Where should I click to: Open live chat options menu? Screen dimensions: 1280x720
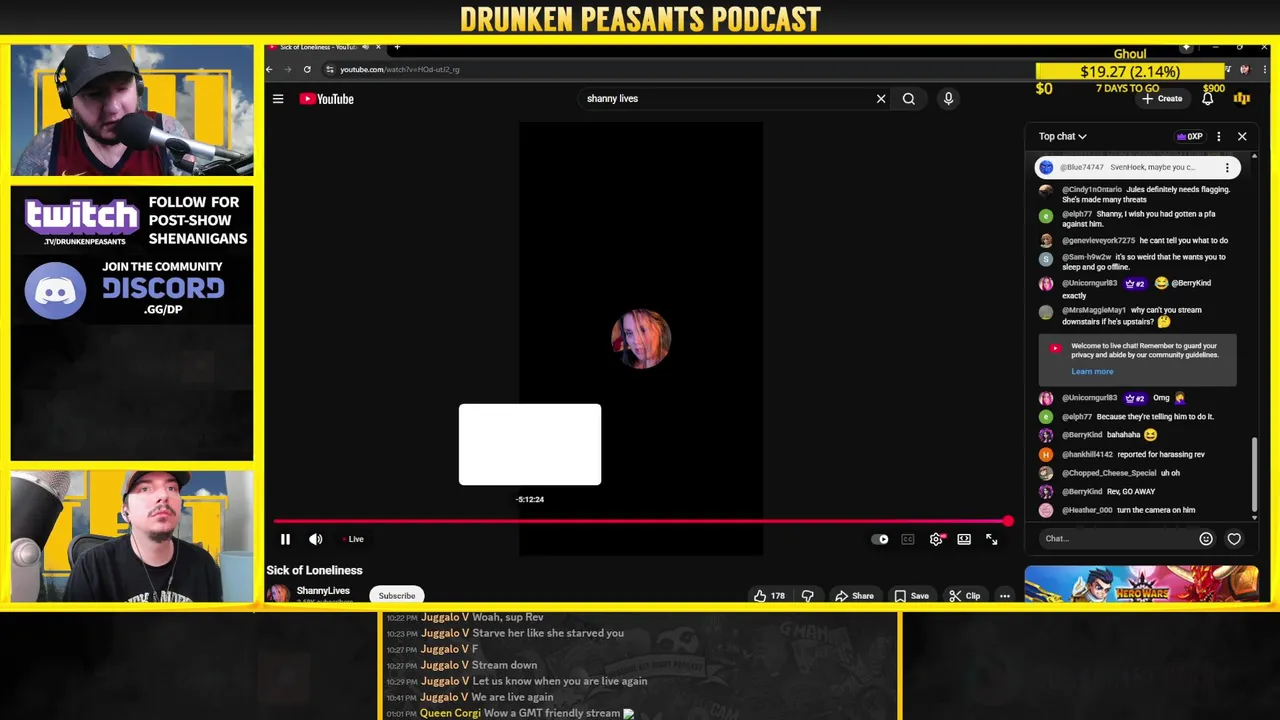pyautogui.click(x=1218, y=136)
